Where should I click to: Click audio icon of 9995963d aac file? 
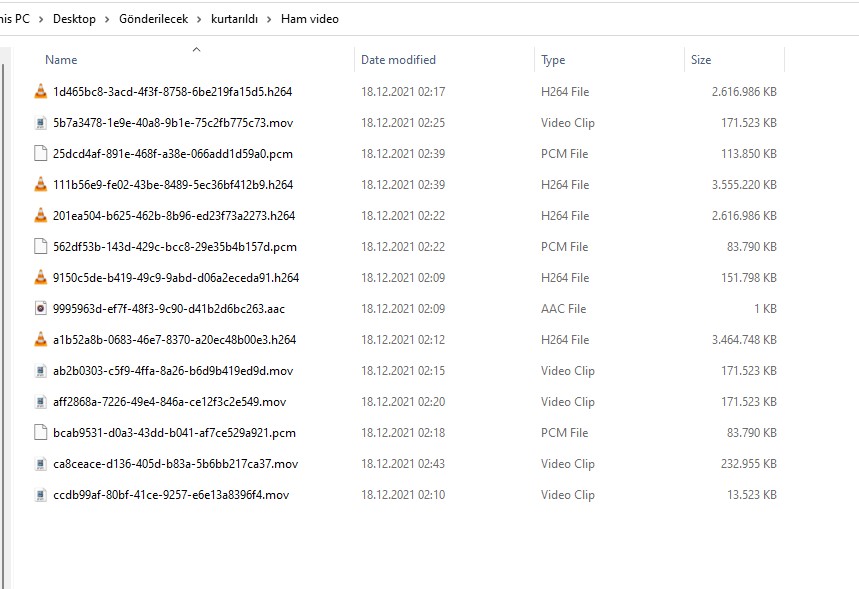[x=40, y=309]
